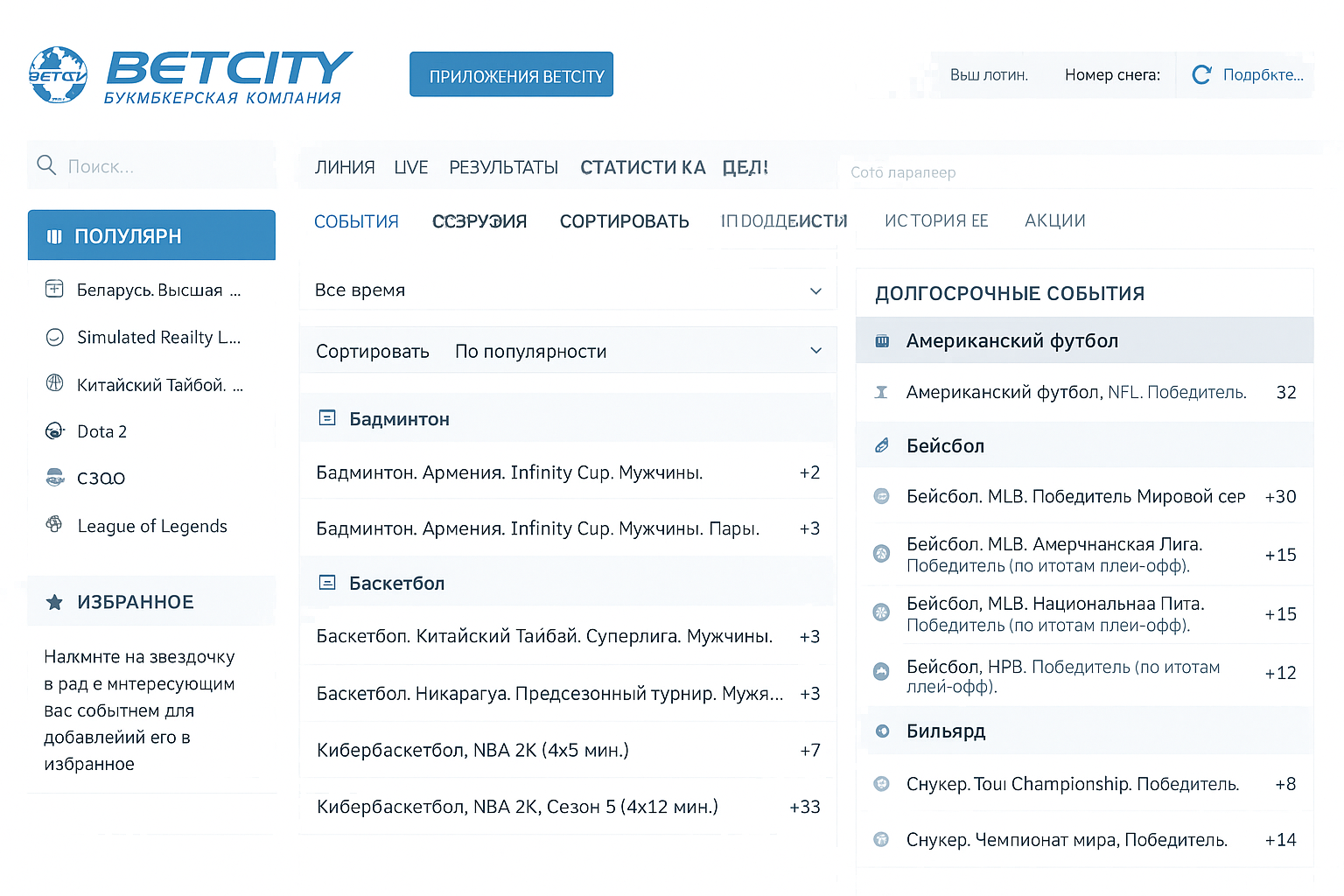
Task: Open the РЕЗУЛЬТАТЫ menu tab
Action: tap(503, 168)
